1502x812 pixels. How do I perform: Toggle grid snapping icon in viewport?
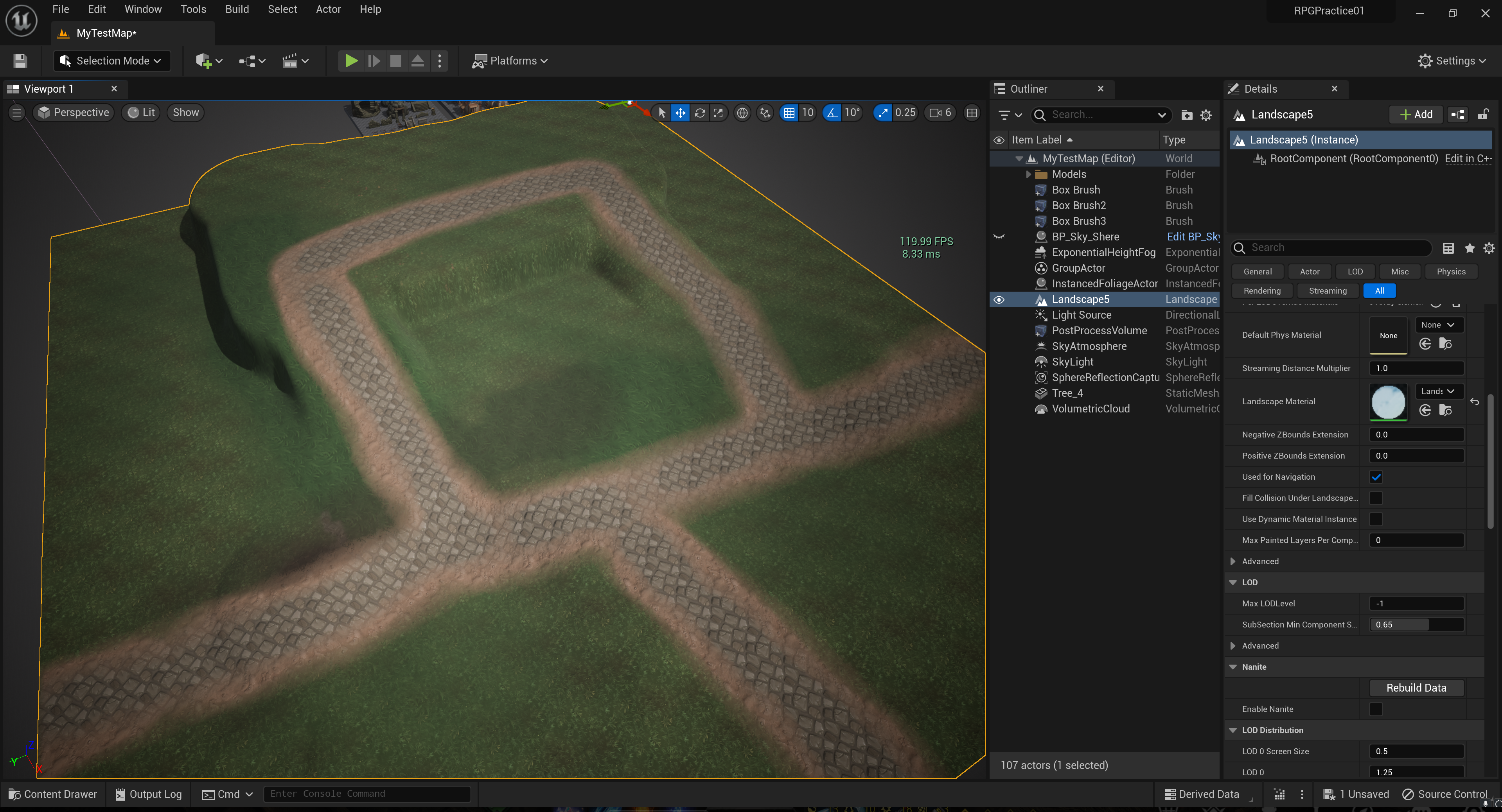coord(789,113)
